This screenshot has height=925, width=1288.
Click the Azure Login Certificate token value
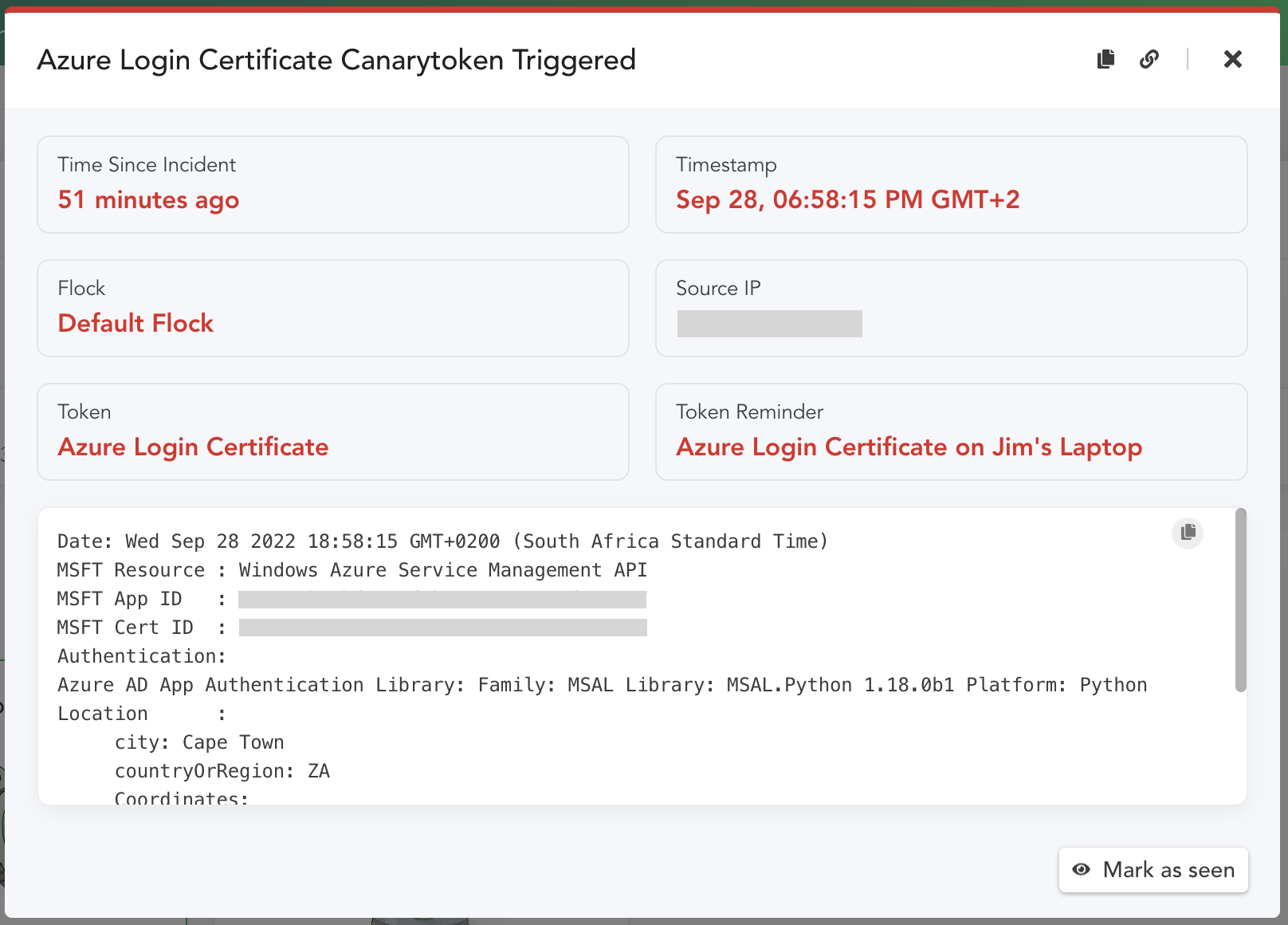[x=193, y=447]
